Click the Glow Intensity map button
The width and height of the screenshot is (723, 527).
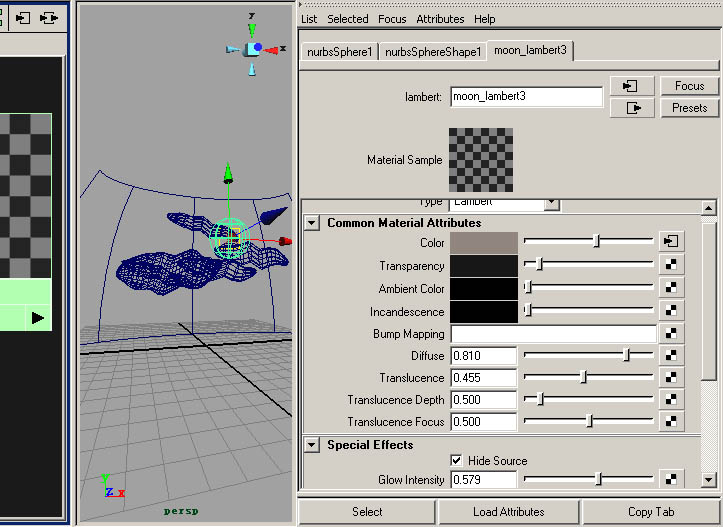[x=671, y=480]
